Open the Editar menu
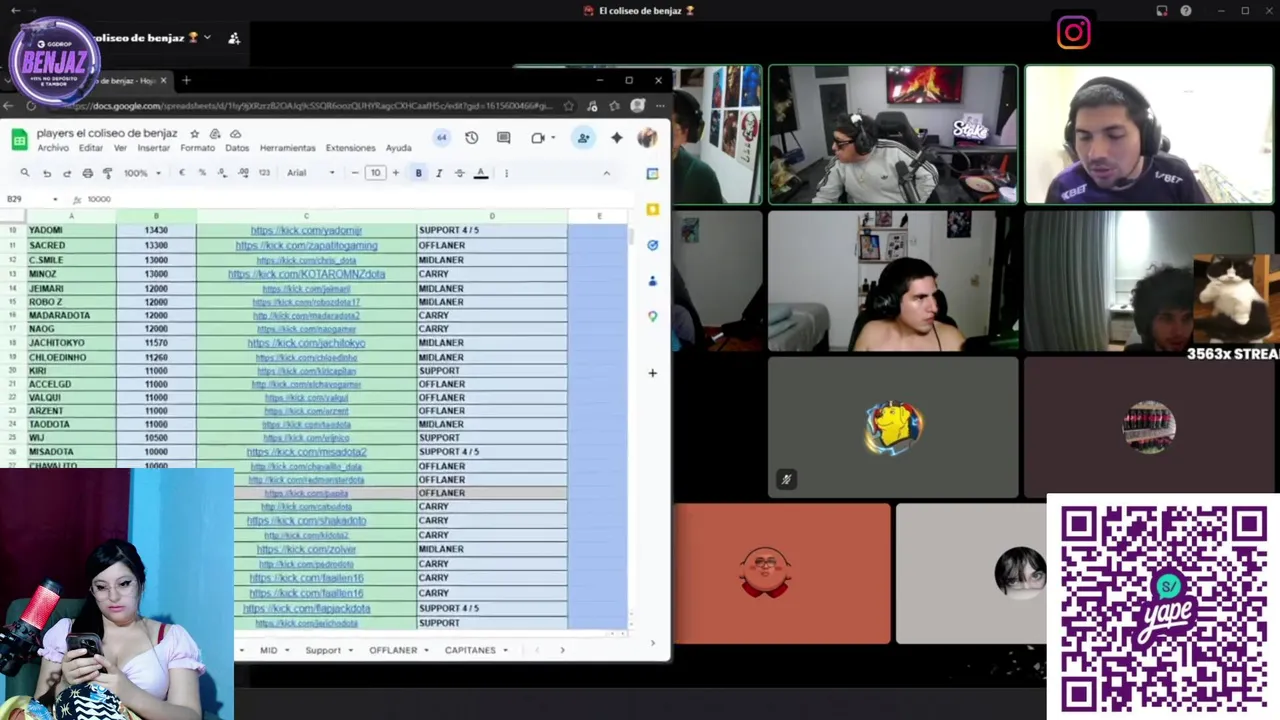This screenshot has height=720, width=1280. [91, 148]
